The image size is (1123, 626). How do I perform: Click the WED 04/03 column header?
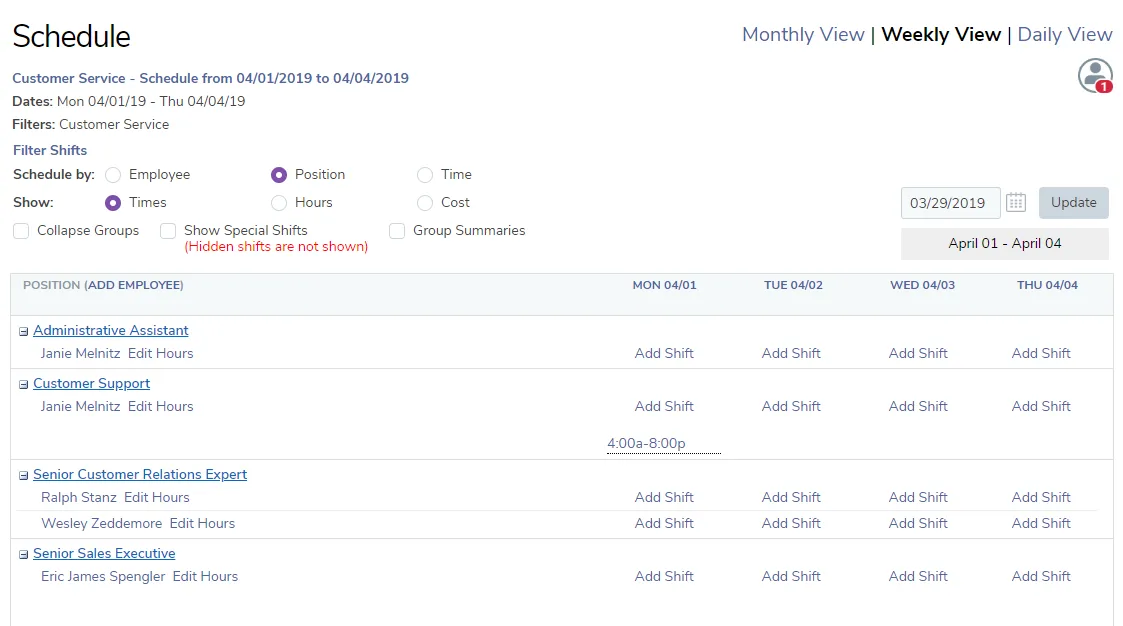pos(922,285)
